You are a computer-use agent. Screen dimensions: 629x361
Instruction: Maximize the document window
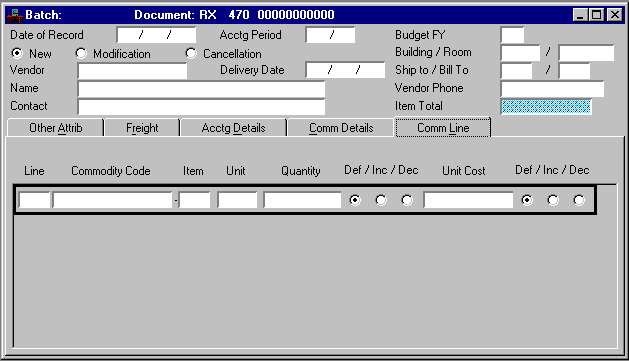(x=597, y=15)
